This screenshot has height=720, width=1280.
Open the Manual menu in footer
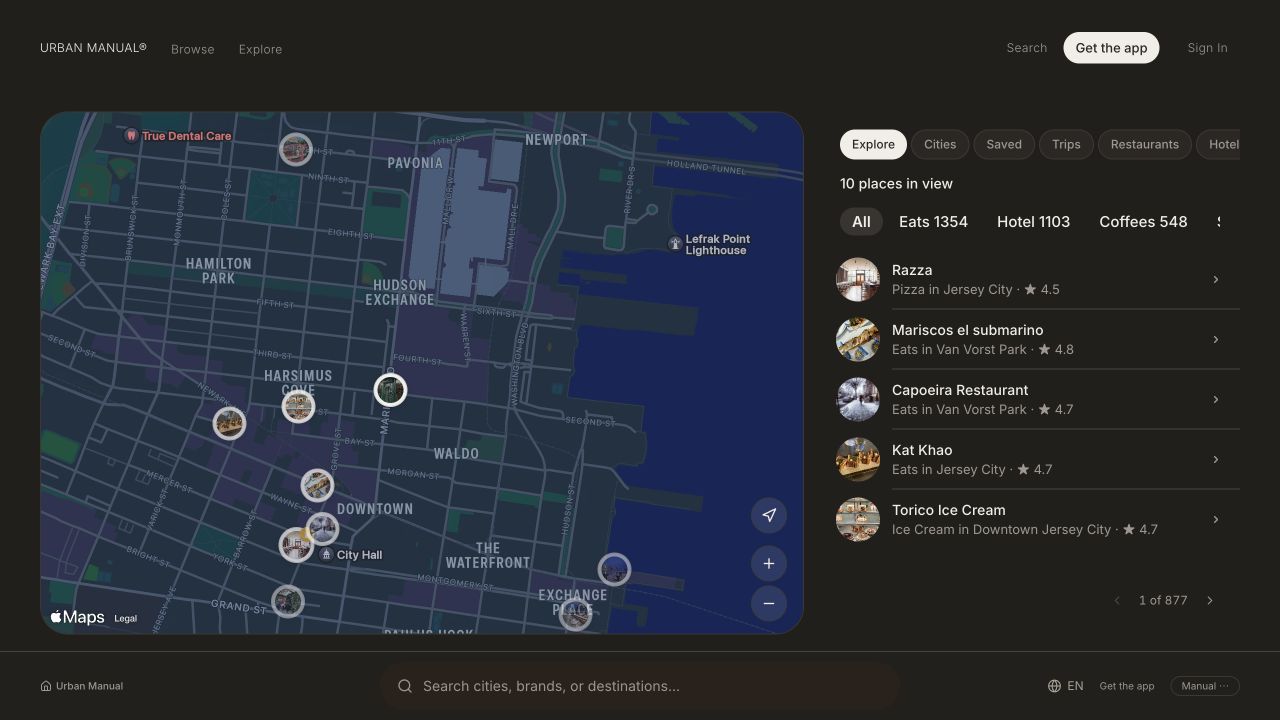pyautogui.click(x=1205, y=686)
